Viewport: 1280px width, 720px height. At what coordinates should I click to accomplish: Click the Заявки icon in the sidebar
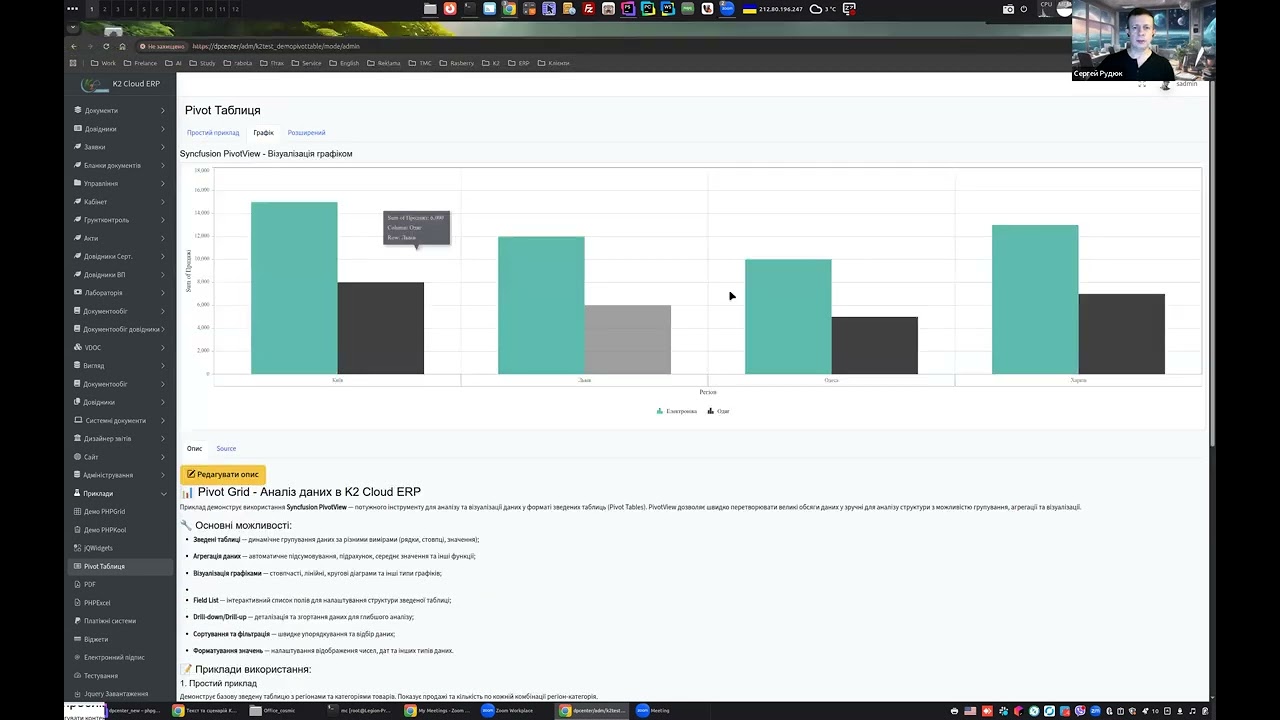[78, 147]
